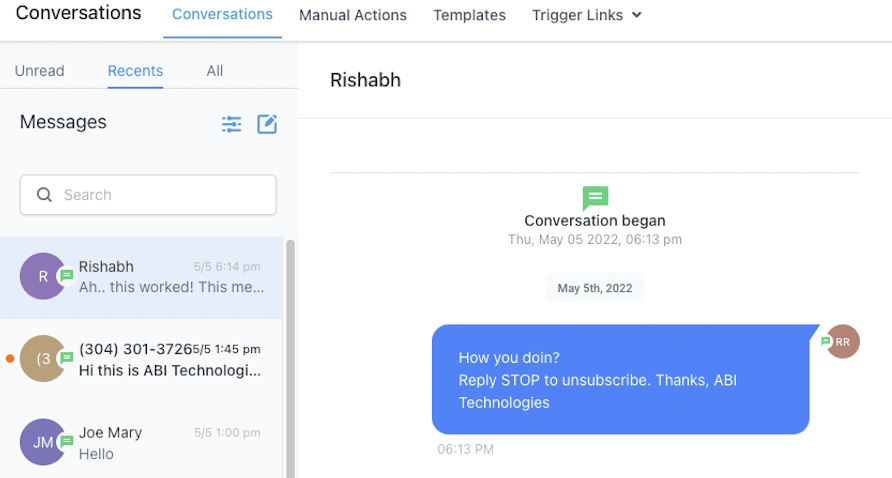Click the RR sender avatar
This screenshot has height=478, width=892.
(x=843, y=341)
